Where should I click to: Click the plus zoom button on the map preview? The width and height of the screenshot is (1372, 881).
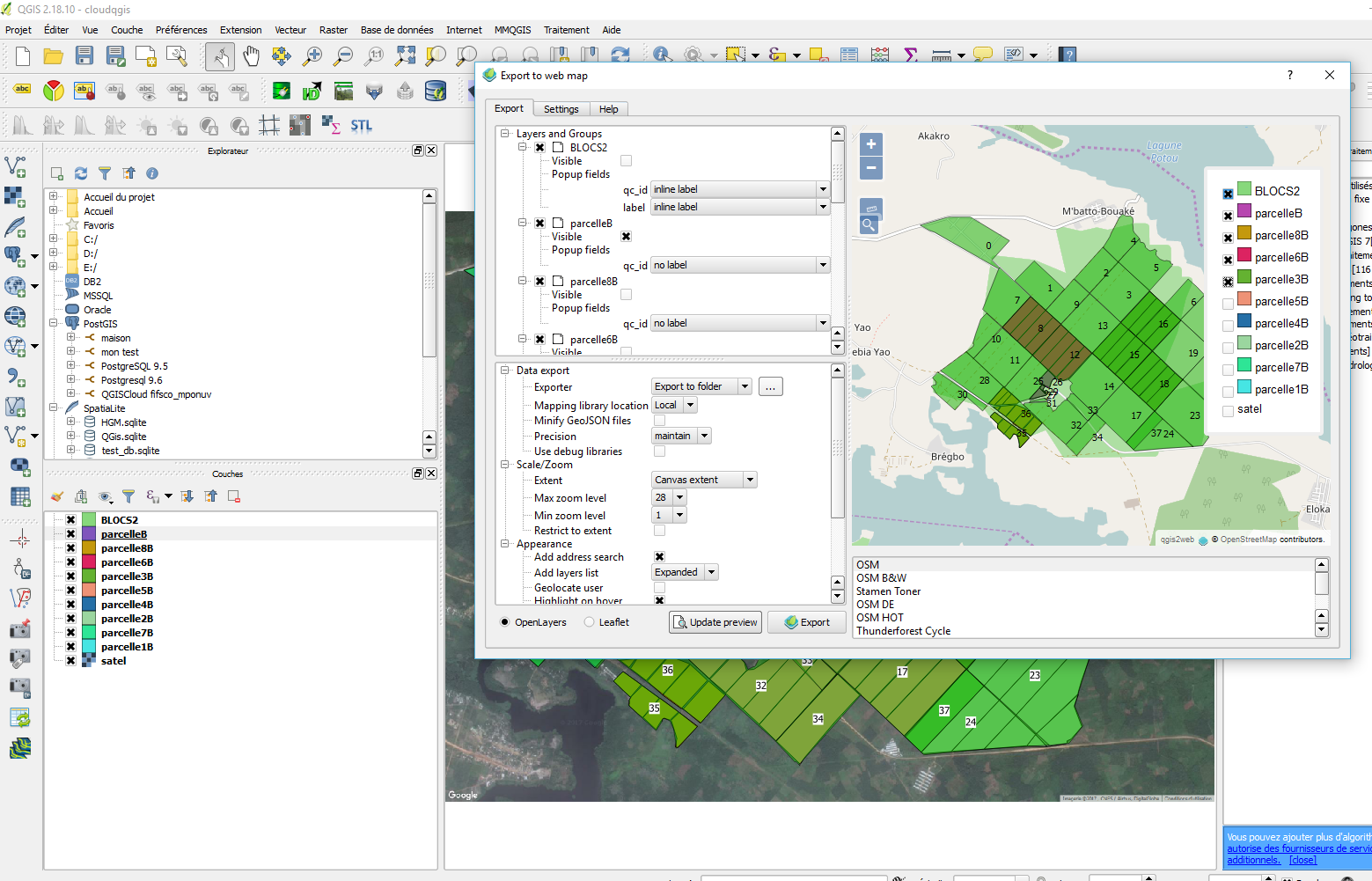[x=869, y=143]
